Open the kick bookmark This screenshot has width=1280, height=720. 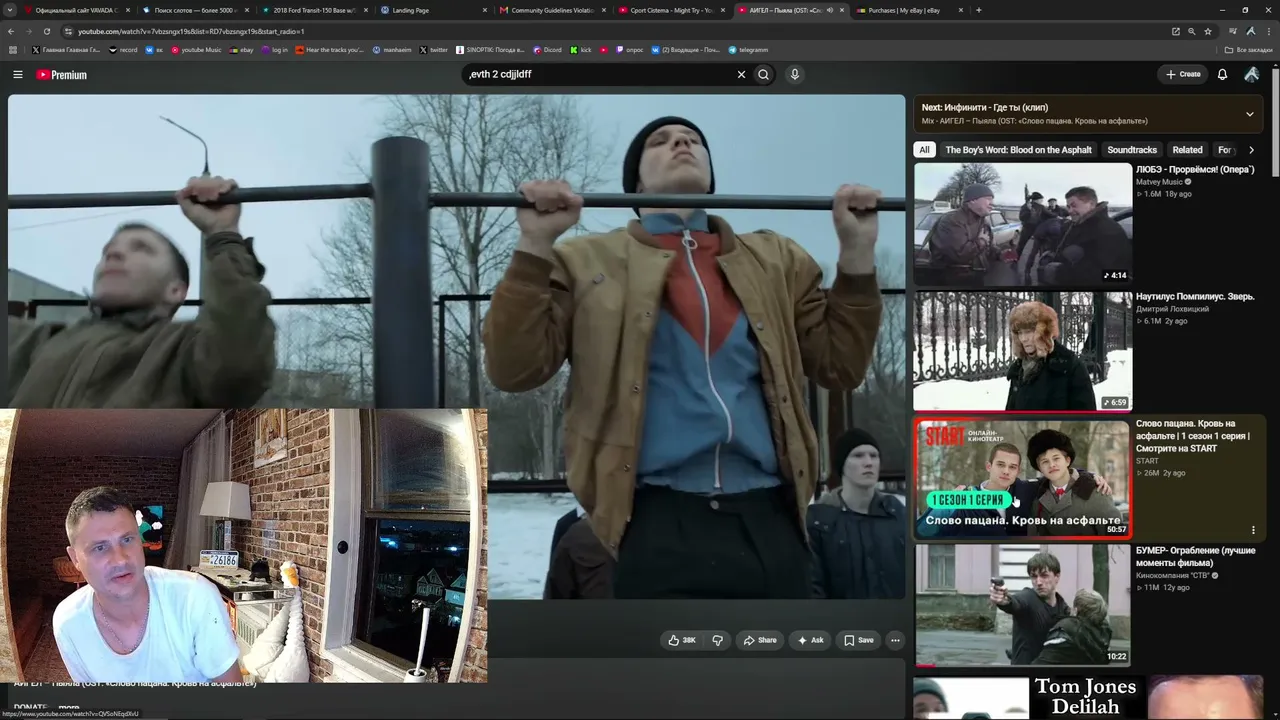click(x=581, y=49)
